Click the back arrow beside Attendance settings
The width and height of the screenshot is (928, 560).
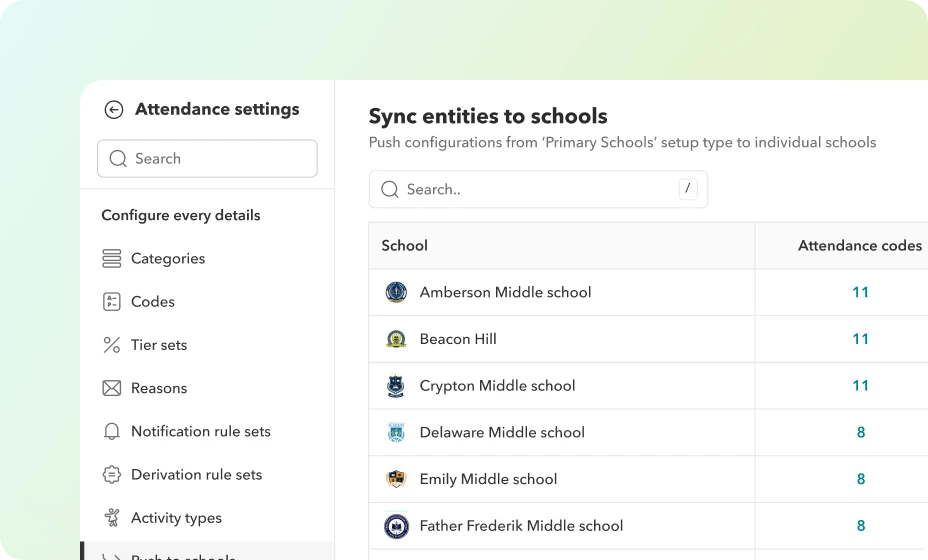point(114,110)
